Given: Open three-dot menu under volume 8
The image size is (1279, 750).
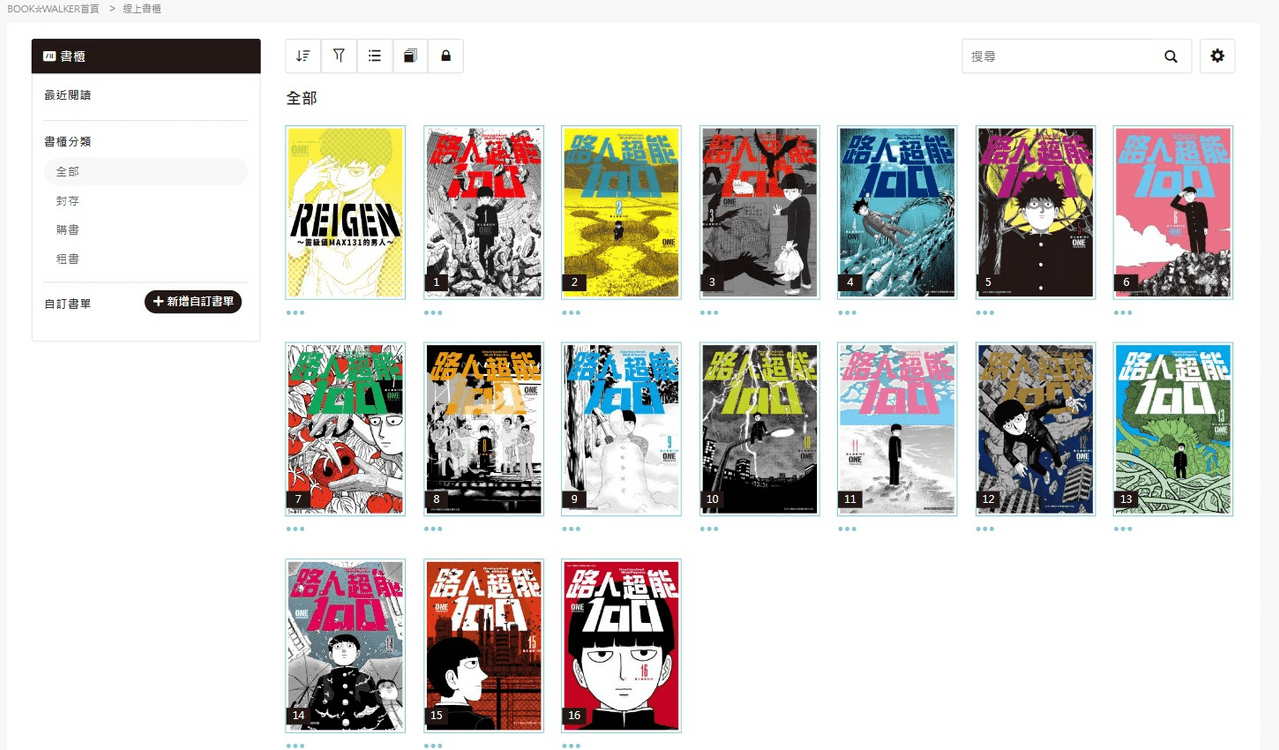Looking at the screenshot, I should (x=433, y=529).
